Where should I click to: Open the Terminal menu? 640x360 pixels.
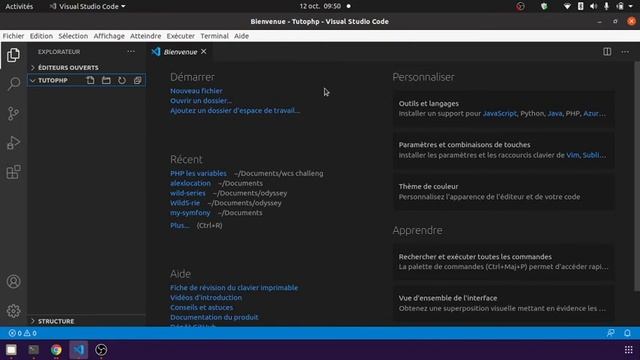[x=214, y=36]
